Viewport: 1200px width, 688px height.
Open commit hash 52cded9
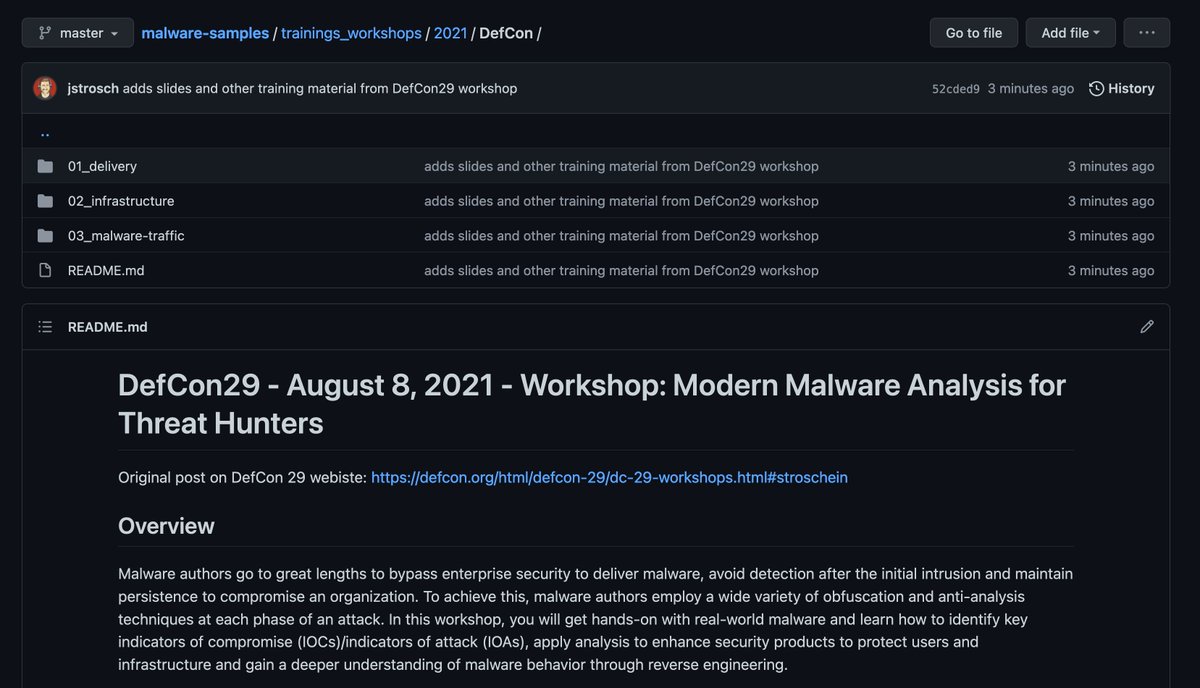click(956, 89)
